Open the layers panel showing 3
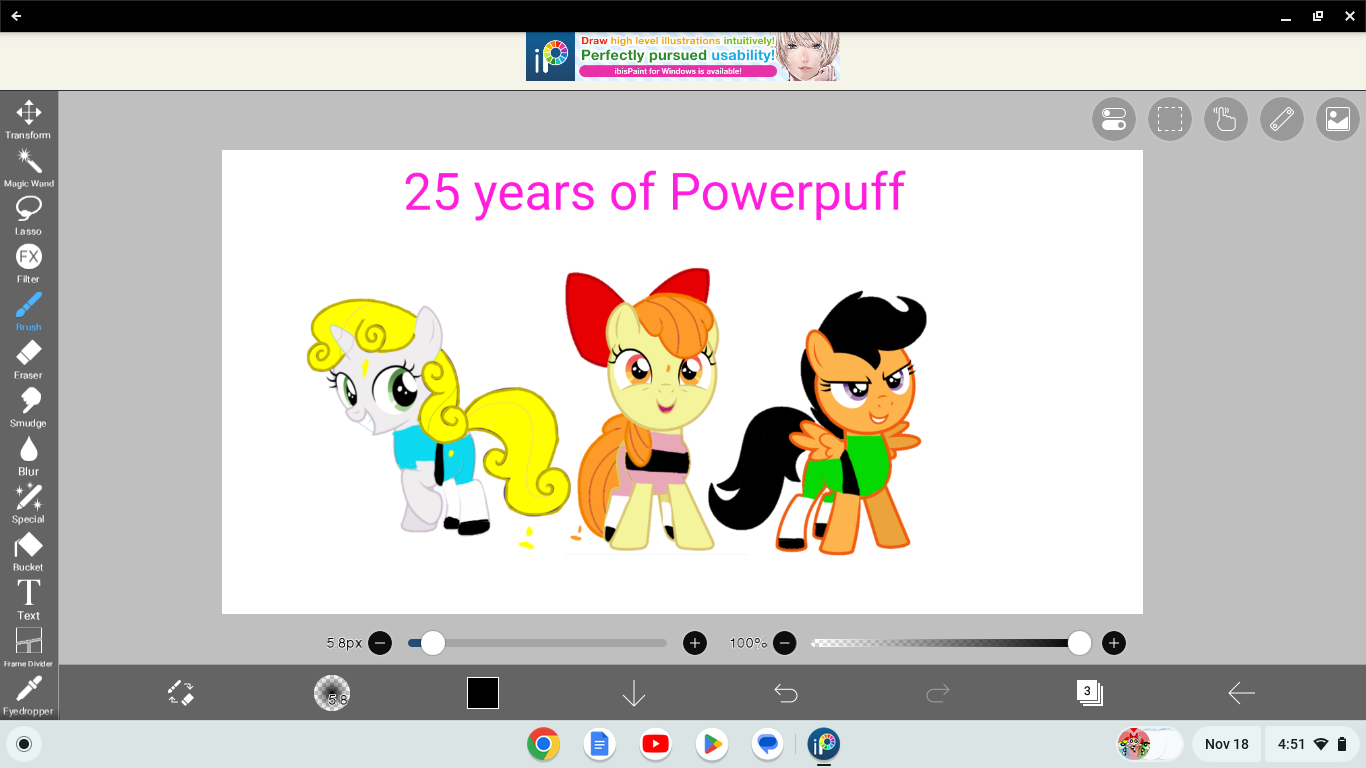 (x=1089, y=693)
